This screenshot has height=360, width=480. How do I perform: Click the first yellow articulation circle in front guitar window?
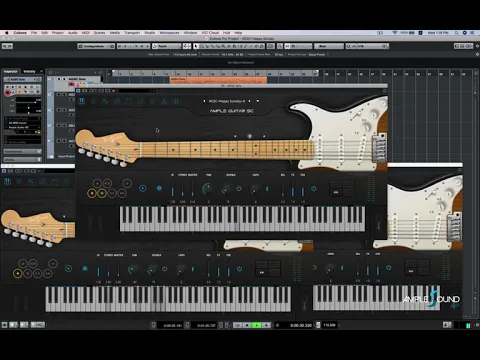(92, 193)
